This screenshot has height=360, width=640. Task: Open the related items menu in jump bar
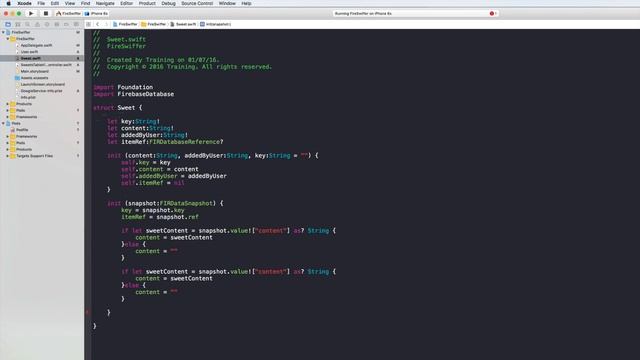pos(89,24)
